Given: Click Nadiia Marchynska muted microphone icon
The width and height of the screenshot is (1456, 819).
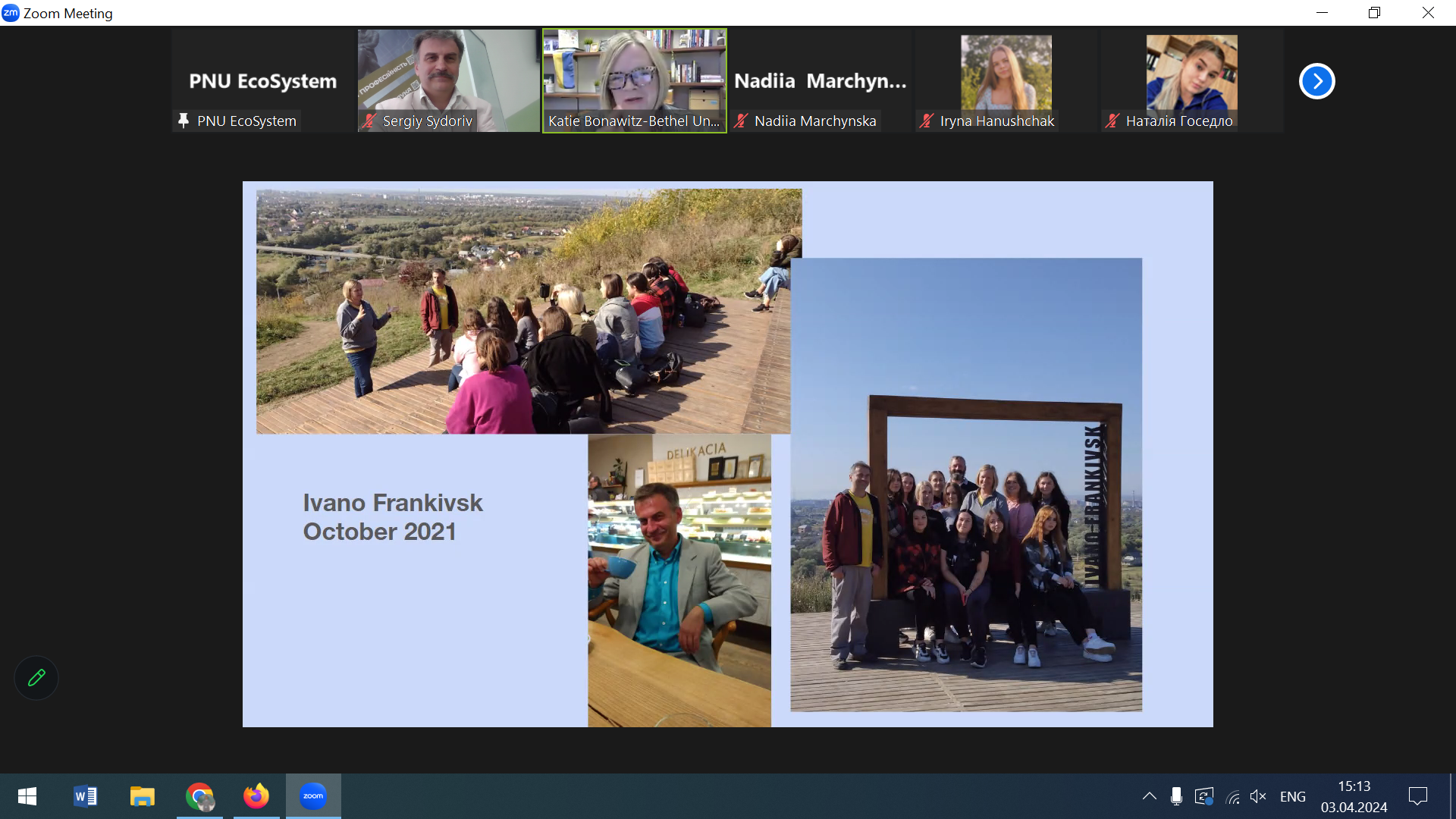Looking at the screenshot, I should [741, 121].
